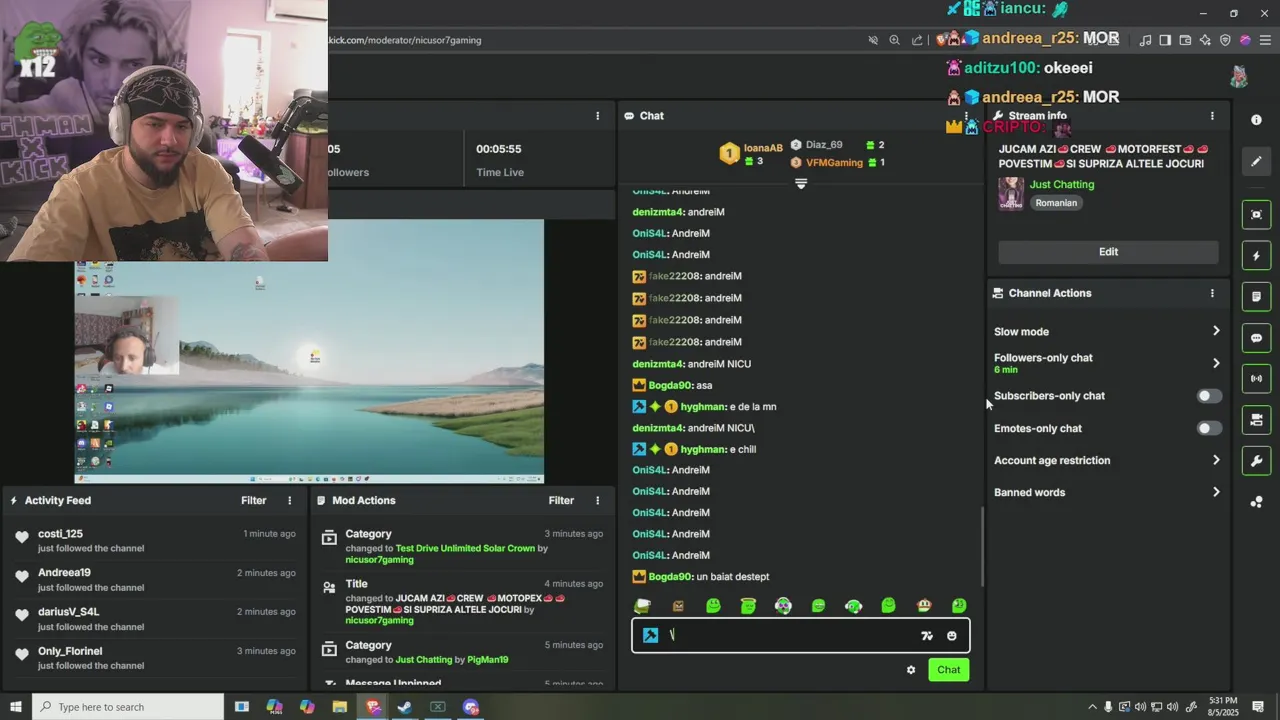This screenshot has width=1280, height=720.
Task: Open the info icon in right sidebar
Action: coord(1256,119)
